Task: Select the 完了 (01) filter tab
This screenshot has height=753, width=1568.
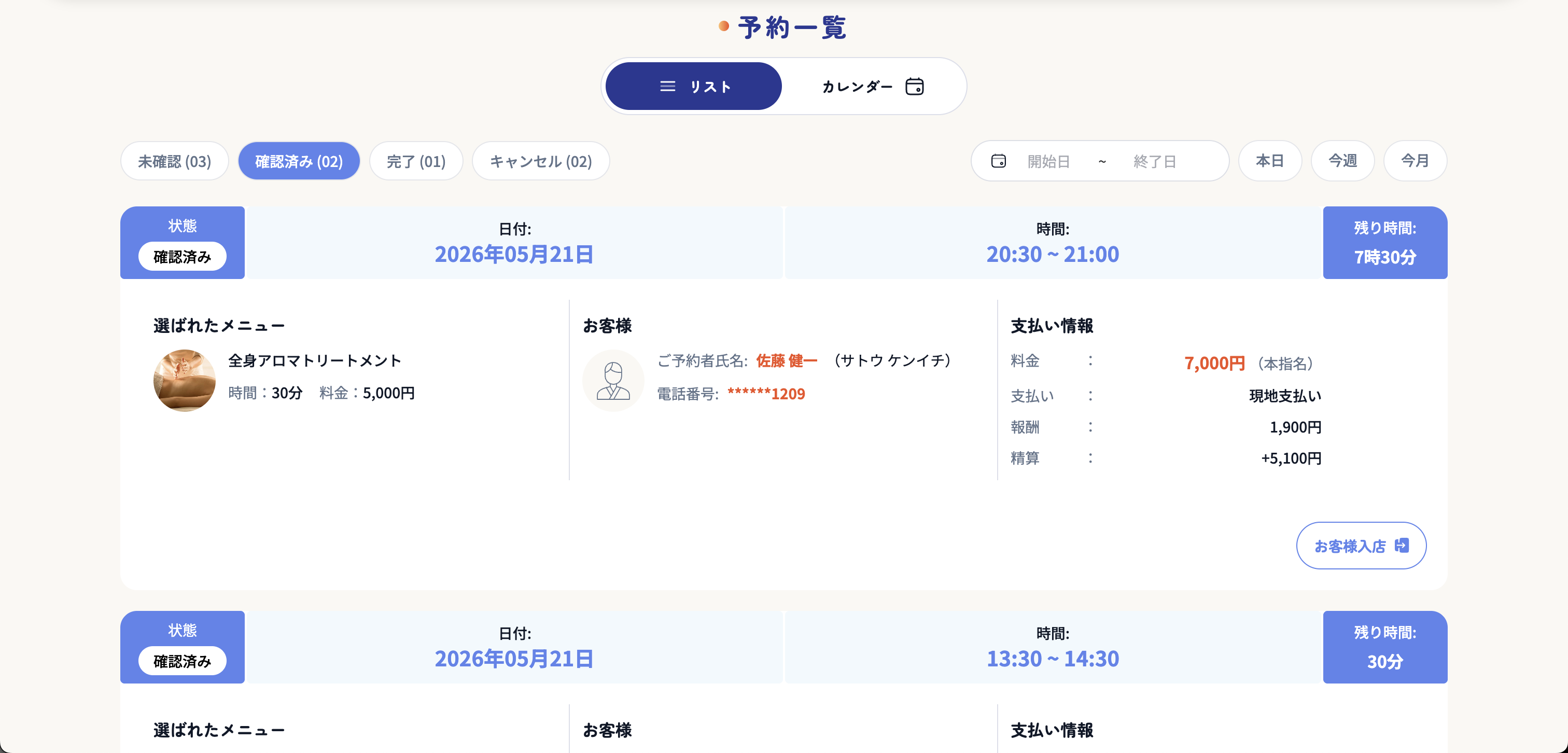Action: (416, 161)
